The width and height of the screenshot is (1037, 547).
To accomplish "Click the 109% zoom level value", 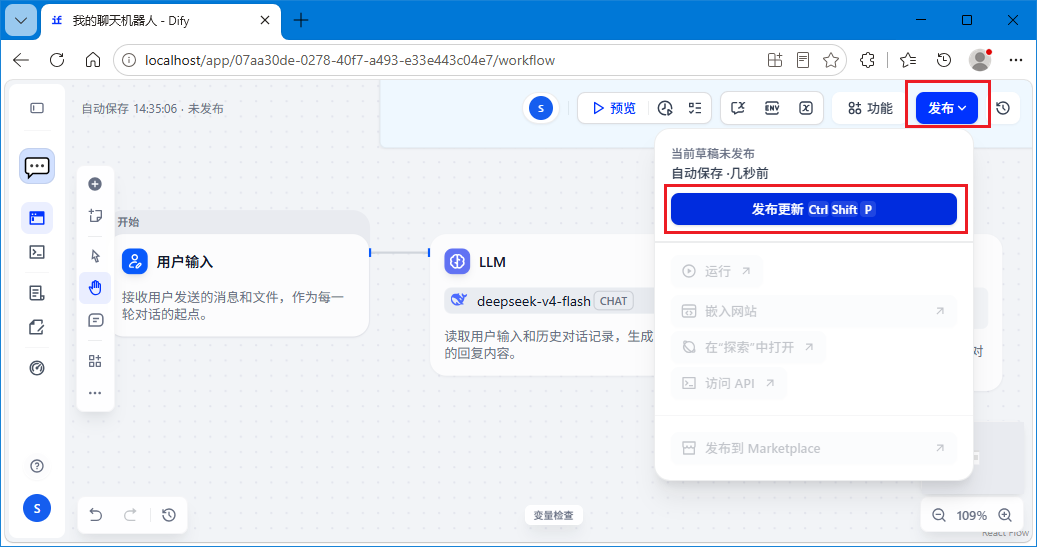I will [x=972, y=515].
